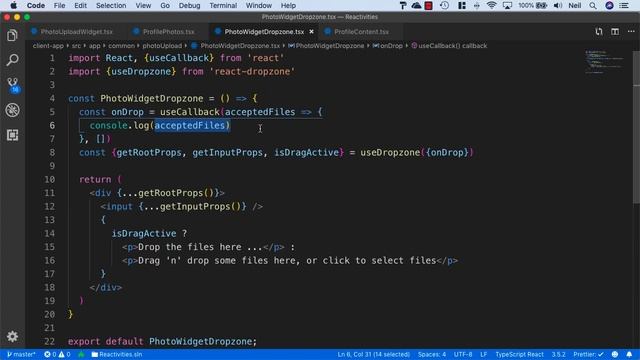Change line ending via LF indicator
This screenshot has height=360, width=640.
(x=484, y=354)
